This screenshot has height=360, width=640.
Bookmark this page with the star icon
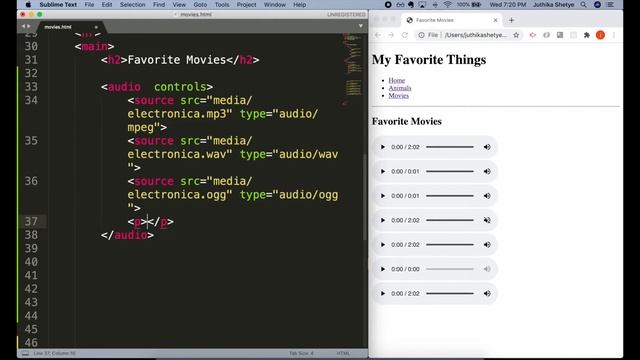point(516,35)
